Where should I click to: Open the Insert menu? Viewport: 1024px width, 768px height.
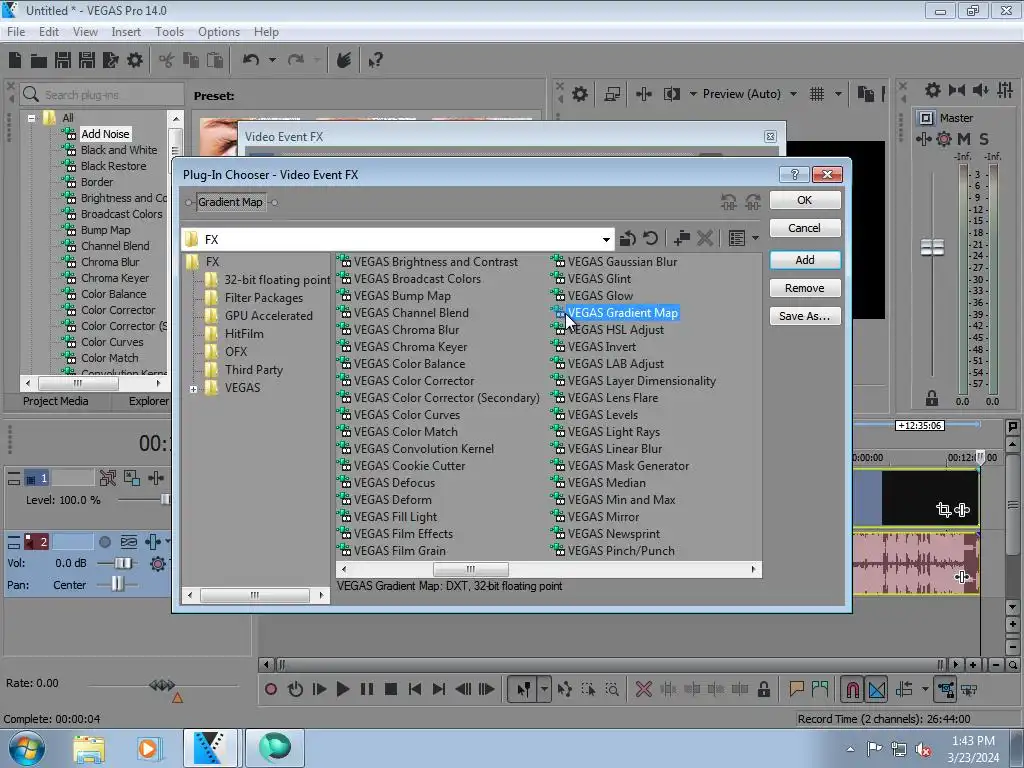coord(126,31)
